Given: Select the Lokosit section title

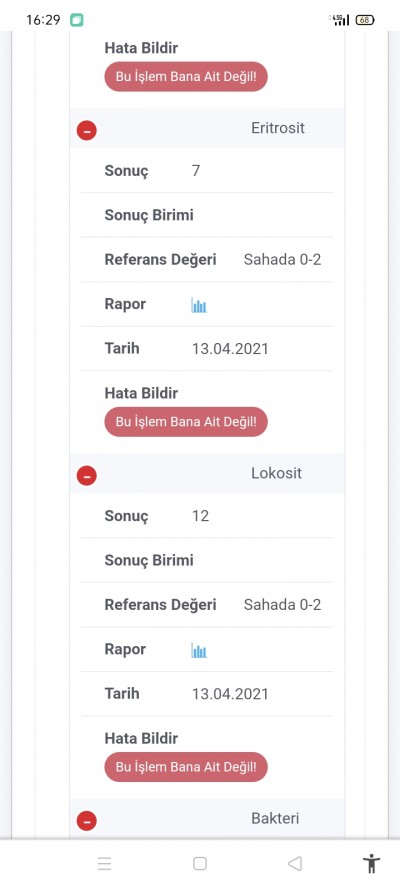Looking at the screenshot, I should click(277, 473).
